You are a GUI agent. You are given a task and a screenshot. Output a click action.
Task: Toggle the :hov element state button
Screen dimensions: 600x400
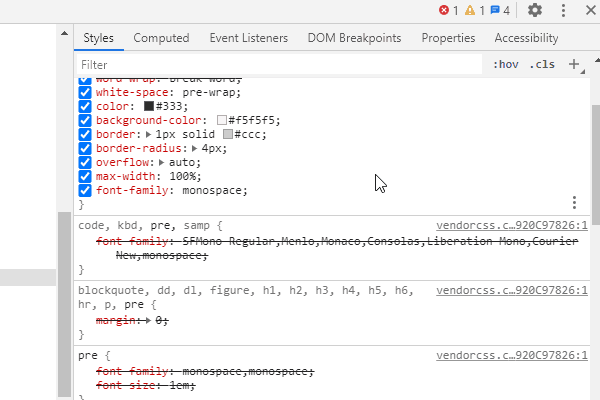(505, 64)
